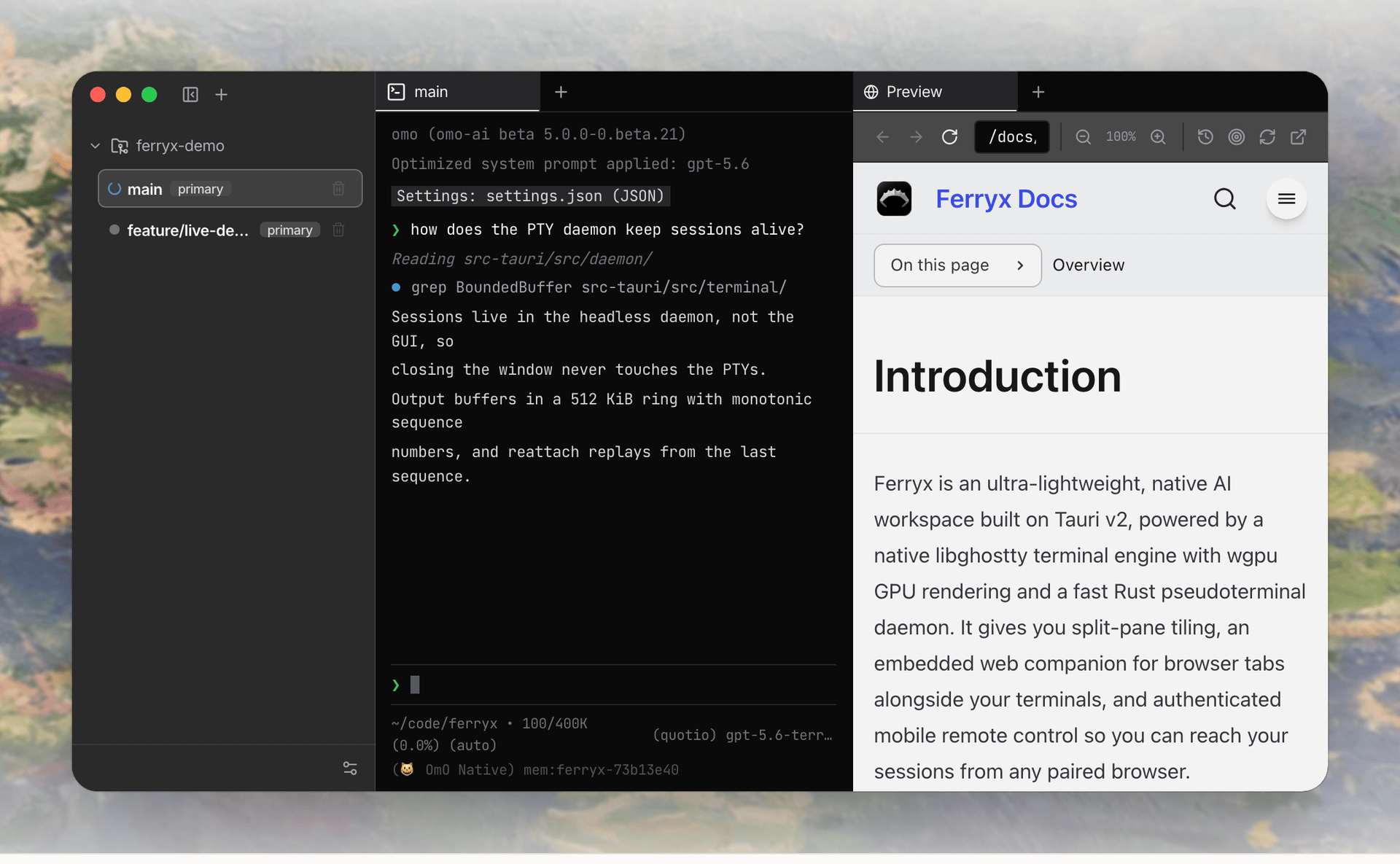
Task: Click Reading src-tauri/src/daemon/ line
Action: (521, 259)
